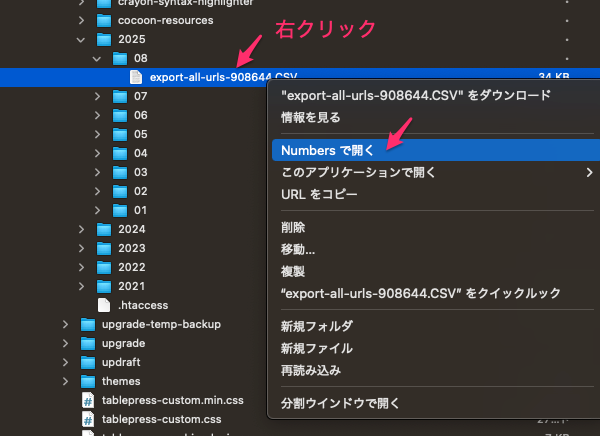Expand the 07 folder
600x436 pixels.
(x=97, y=96)
